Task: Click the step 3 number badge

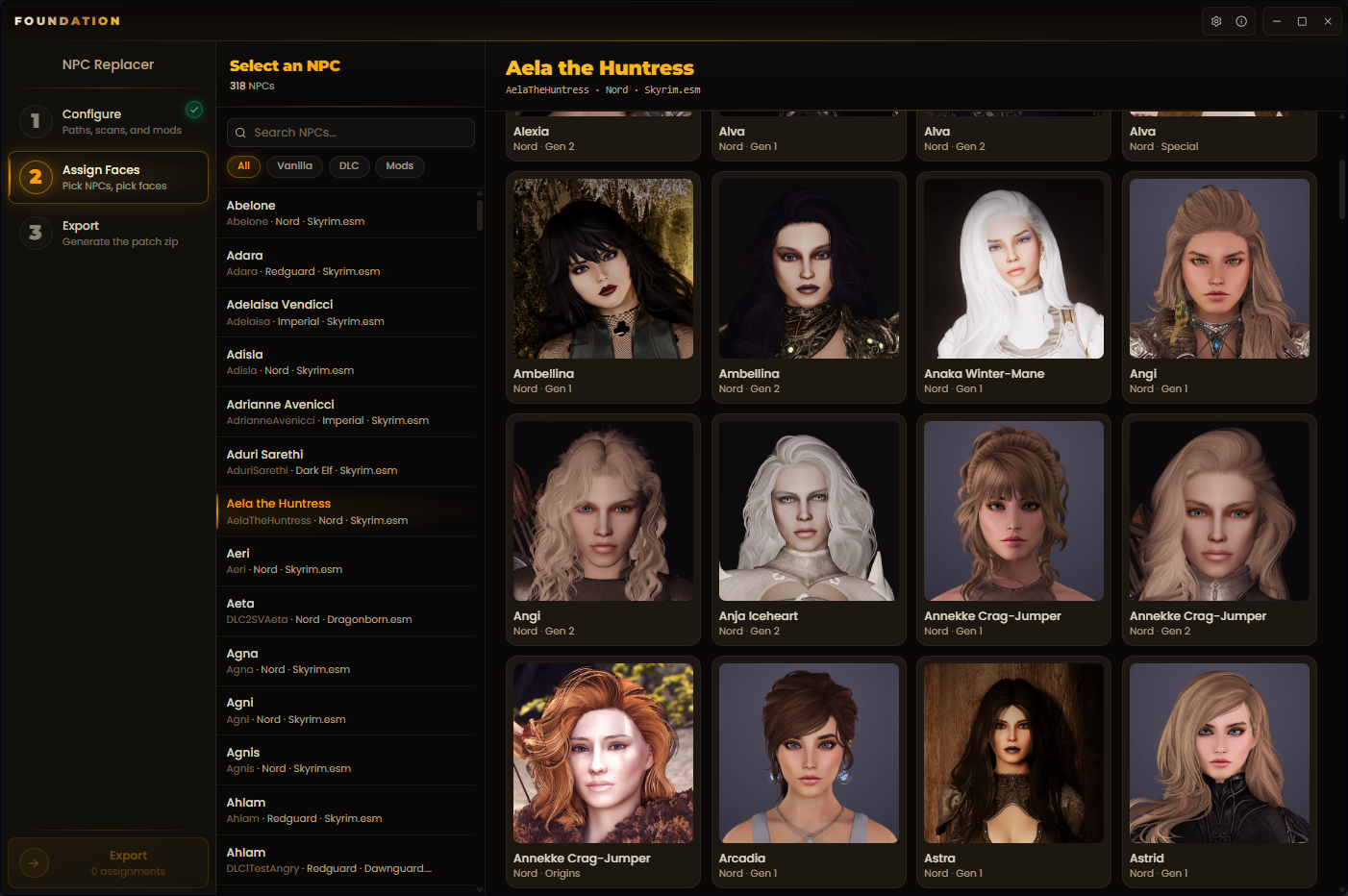Action: [36, 233]
